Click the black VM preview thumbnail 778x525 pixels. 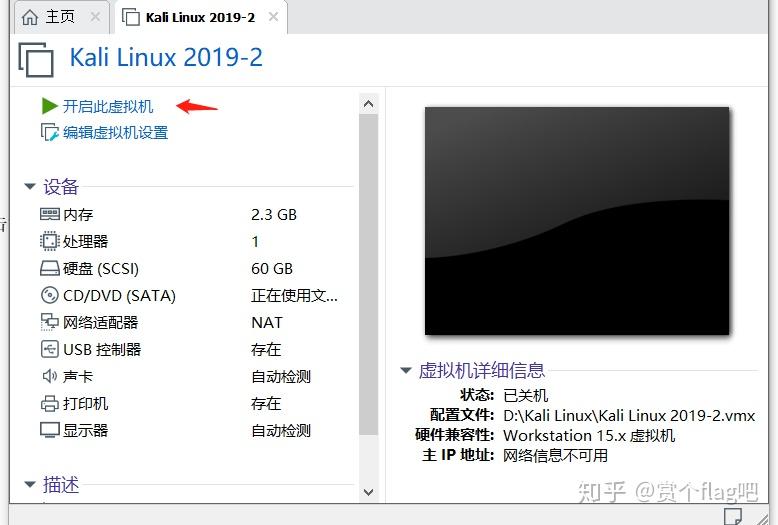tap(577, 221)
